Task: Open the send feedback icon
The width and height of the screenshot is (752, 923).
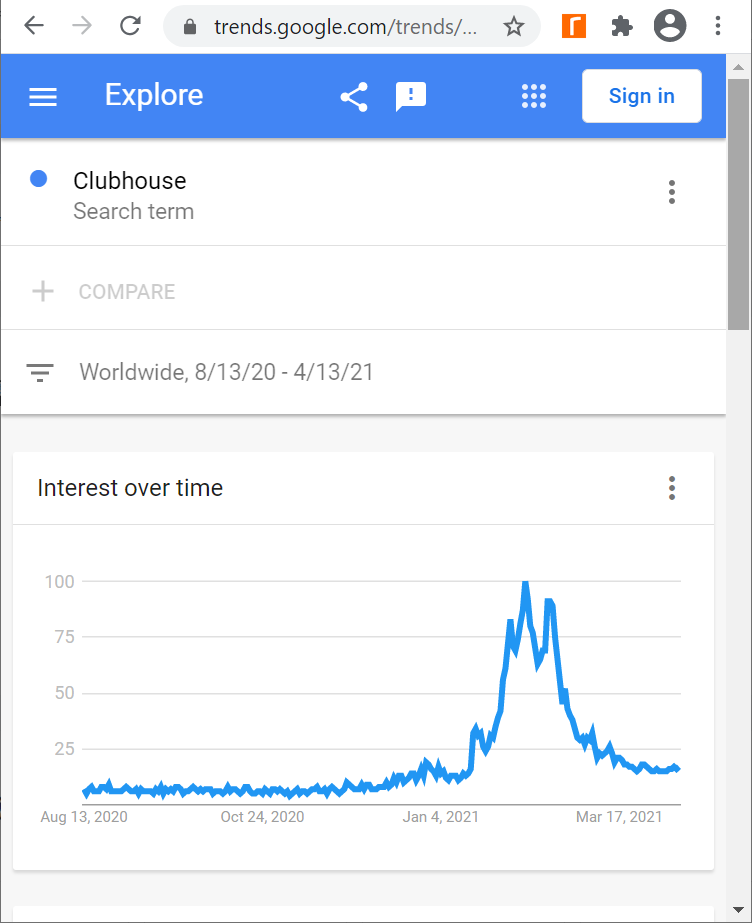Action: point(411,97)
